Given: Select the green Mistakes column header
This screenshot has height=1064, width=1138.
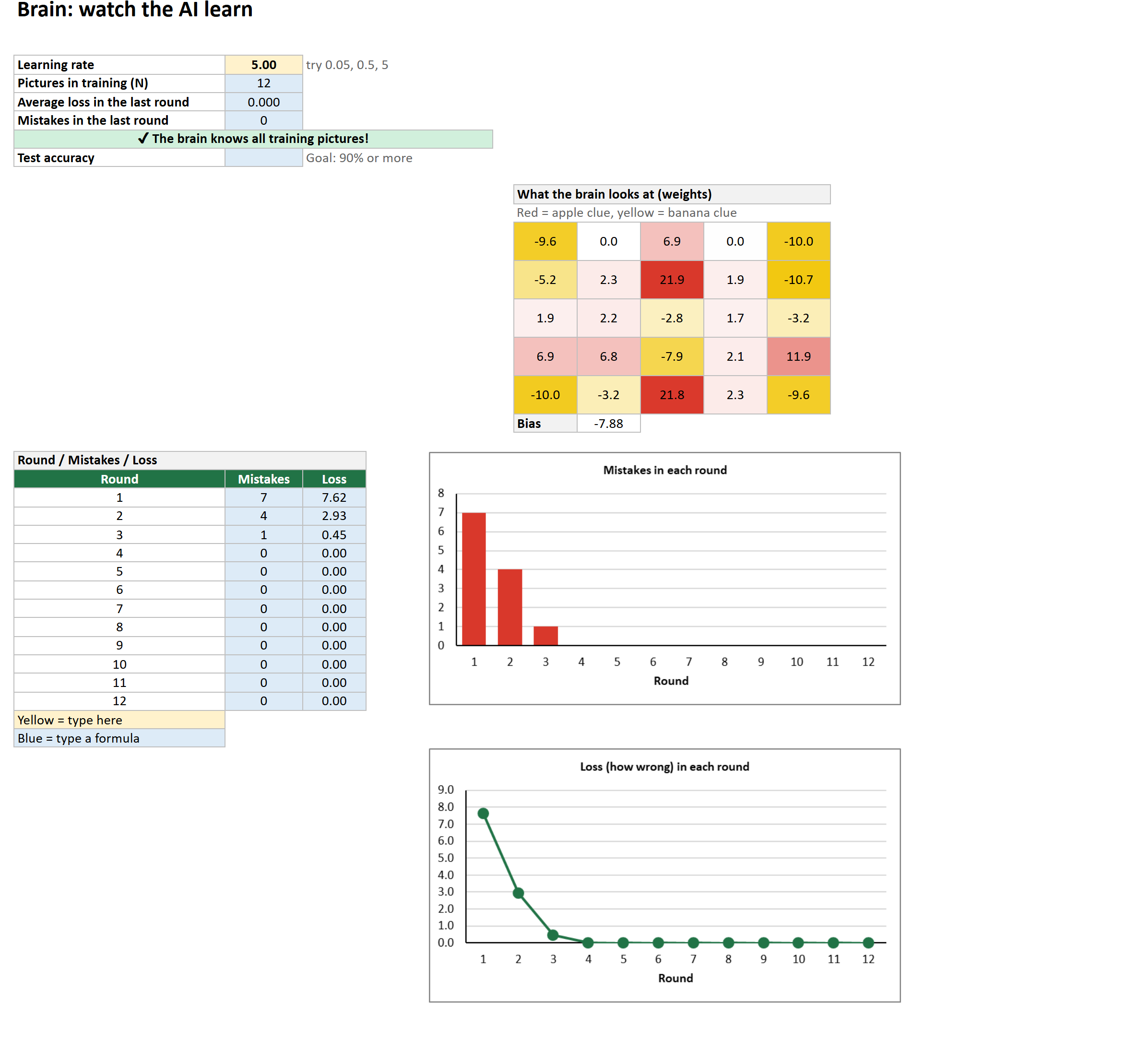Looking at the screenshot, I should [x=263, y=479].
